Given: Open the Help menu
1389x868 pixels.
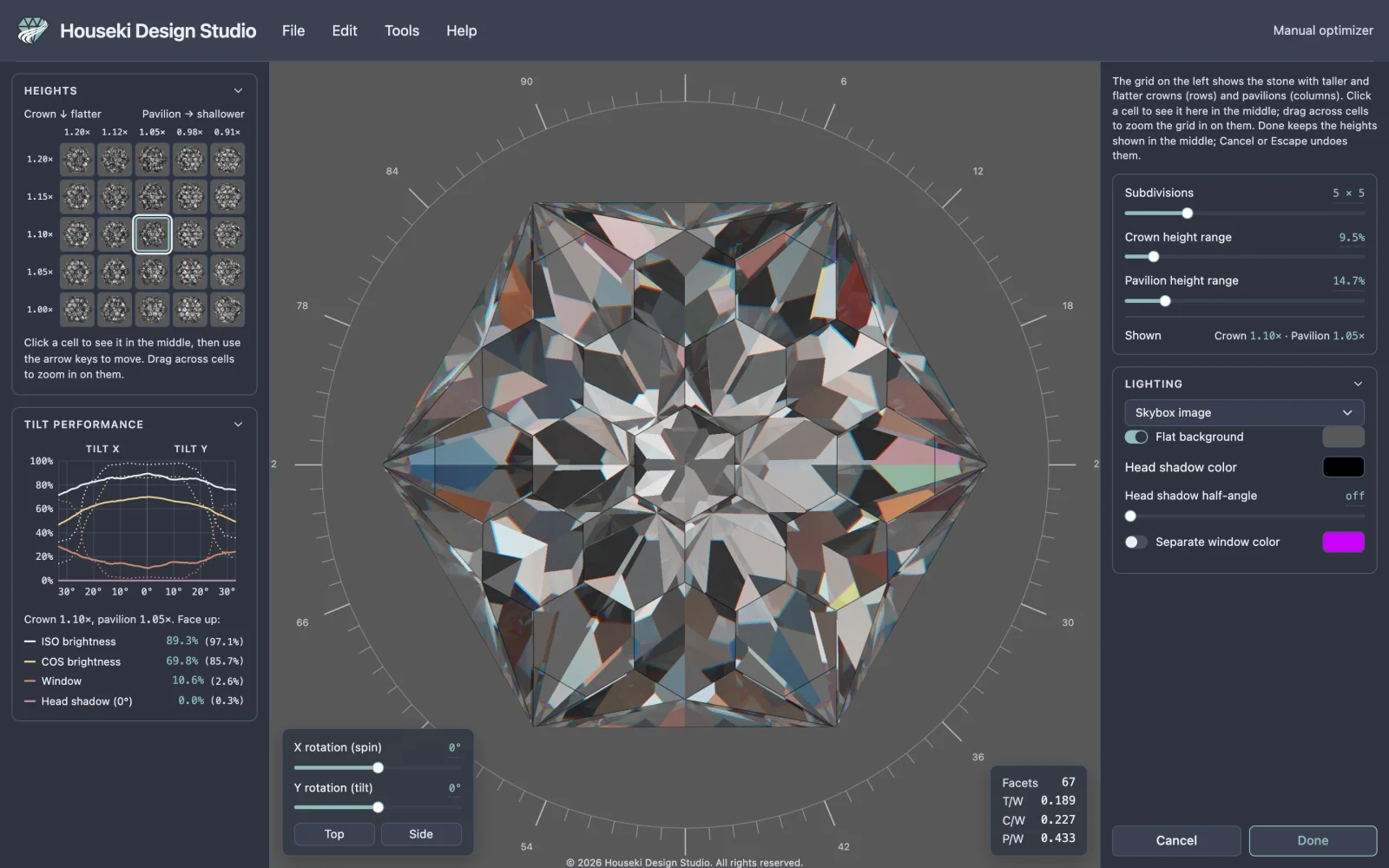Looking at the screenshot, I should [462, 30].
